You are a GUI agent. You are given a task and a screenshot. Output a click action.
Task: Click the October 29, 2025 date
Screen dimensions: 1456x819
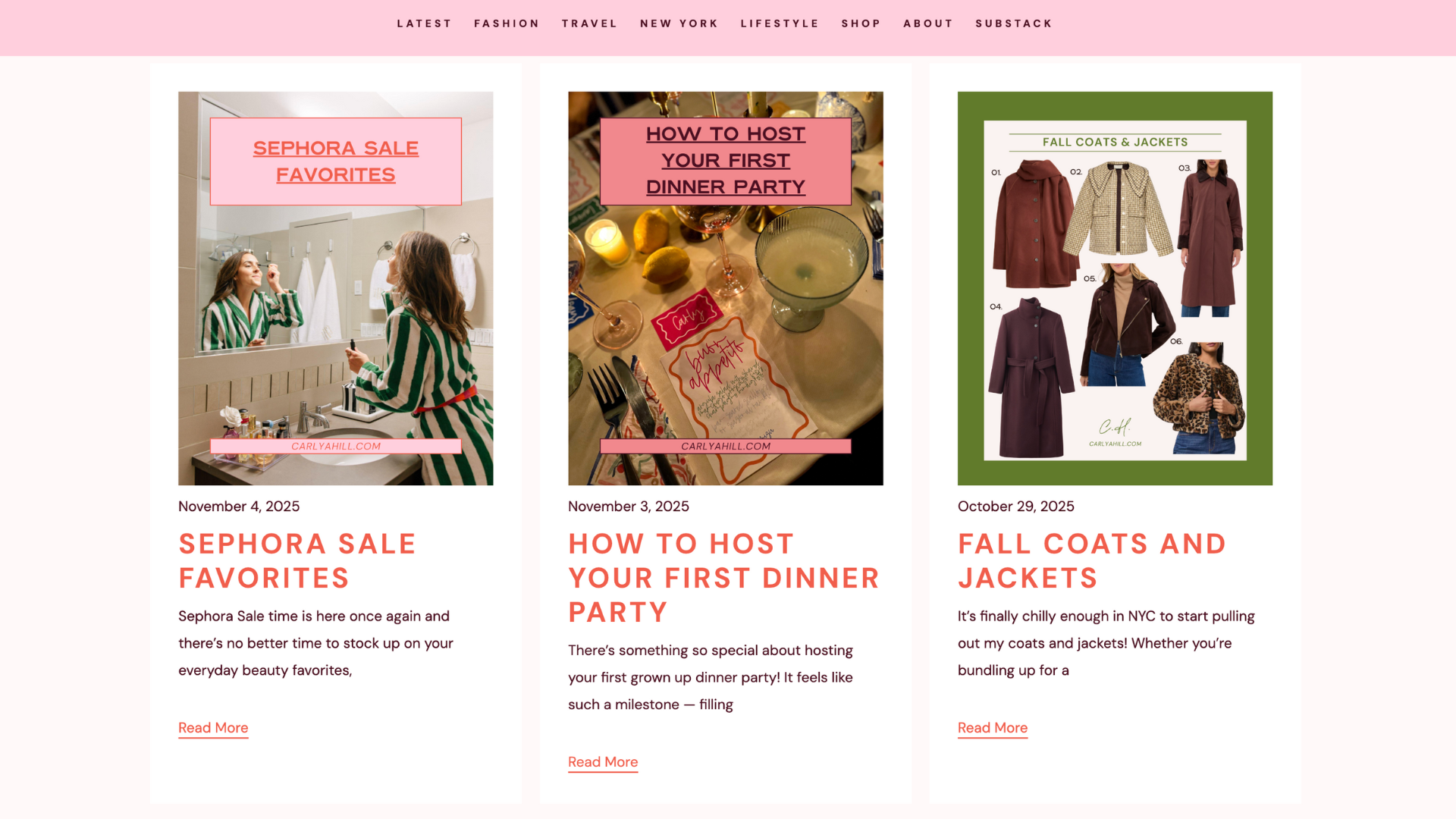1016,507
